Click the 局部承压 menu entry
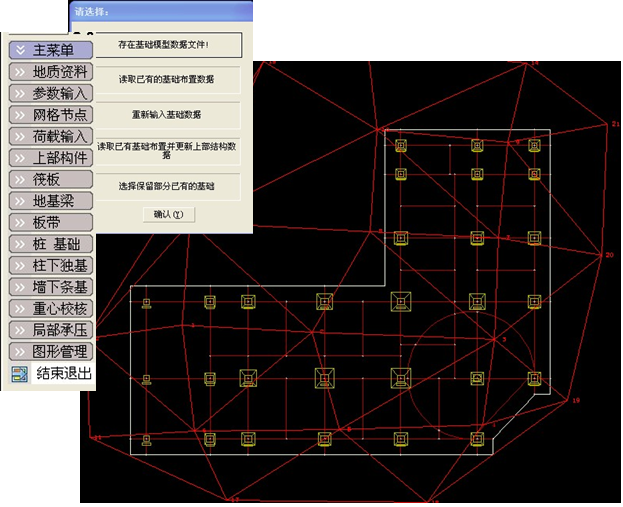623x507 pixels. pyautogui.click(x=50, y=330)
